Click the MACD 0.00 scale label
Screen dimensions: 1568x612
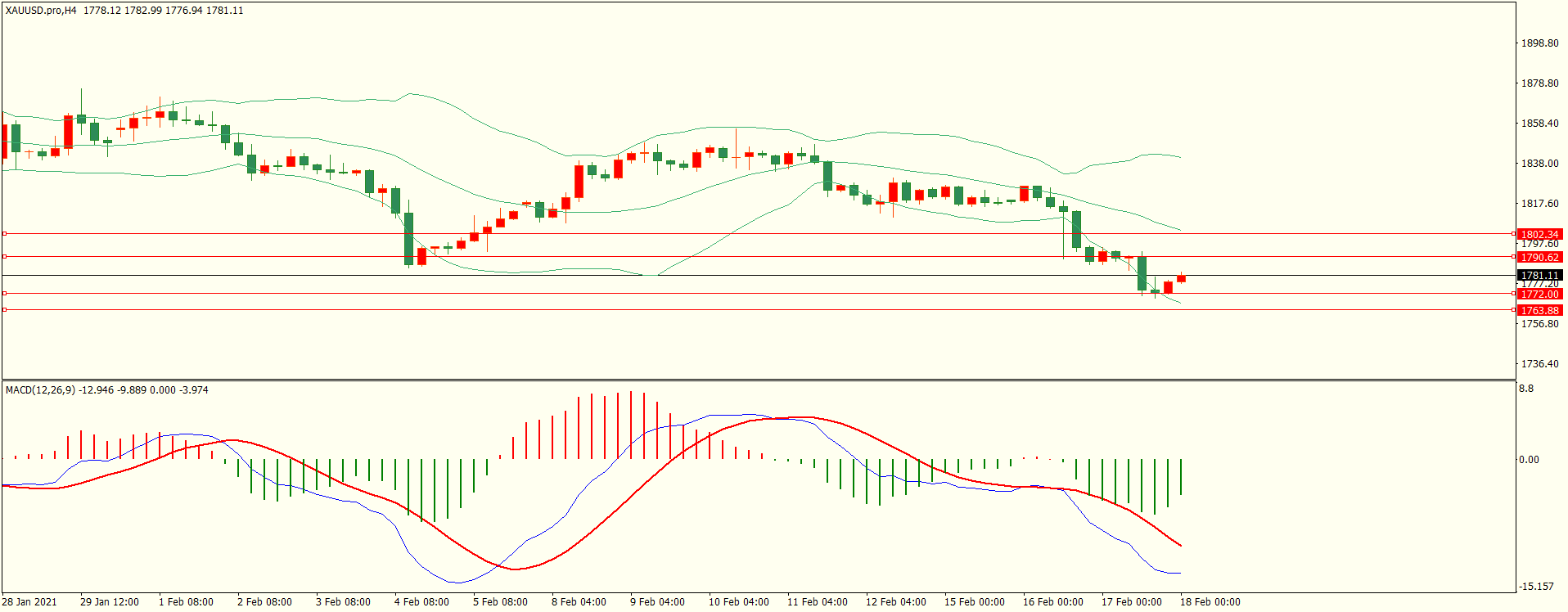(x=1529, y=460)
